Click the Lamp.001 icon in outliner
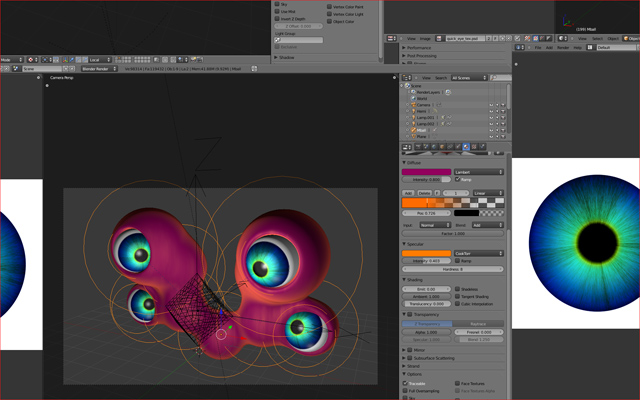This screenshot has width=640, height=400. tap(412, 117)
